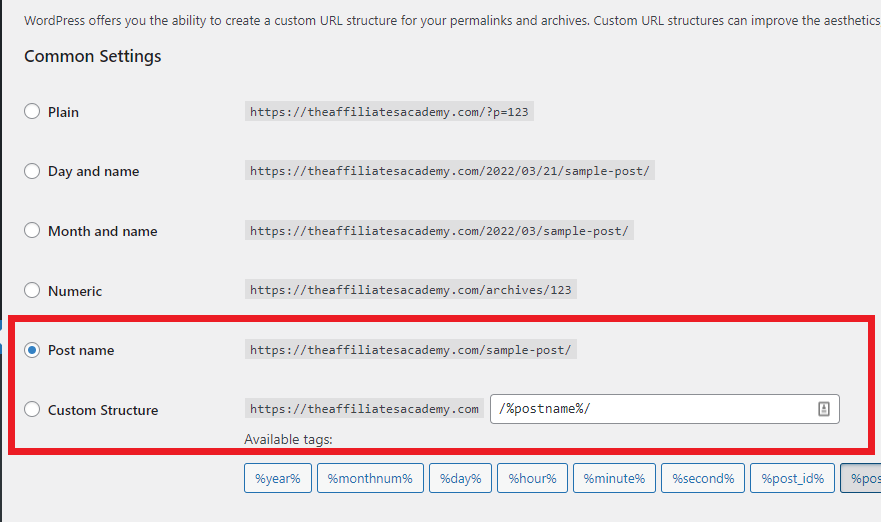This screenshot has height=522, width=881.
Task: Insert the %post_id% tag
Action: [792, 478]
